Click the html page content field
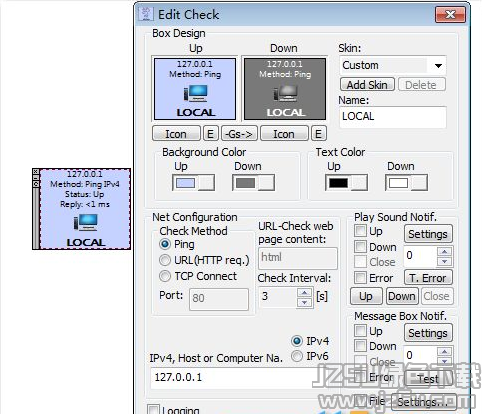The height and width of the screenshot is (414, 482). 298,258
